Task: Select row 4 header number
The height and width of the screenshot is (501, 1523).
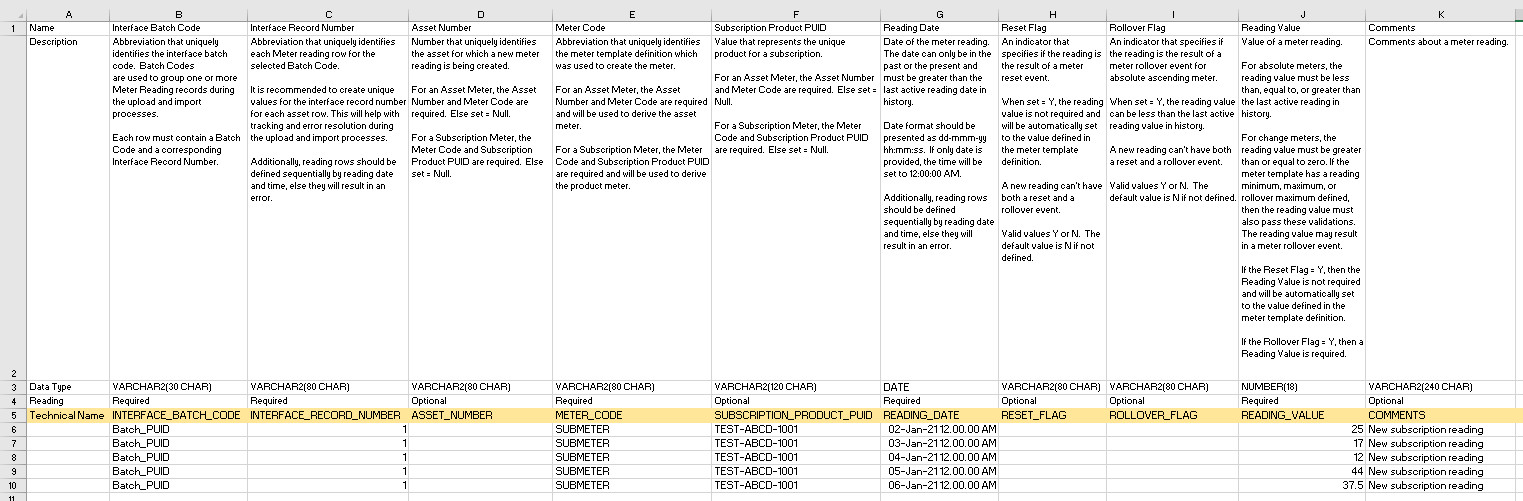Action: coord(13,400)
